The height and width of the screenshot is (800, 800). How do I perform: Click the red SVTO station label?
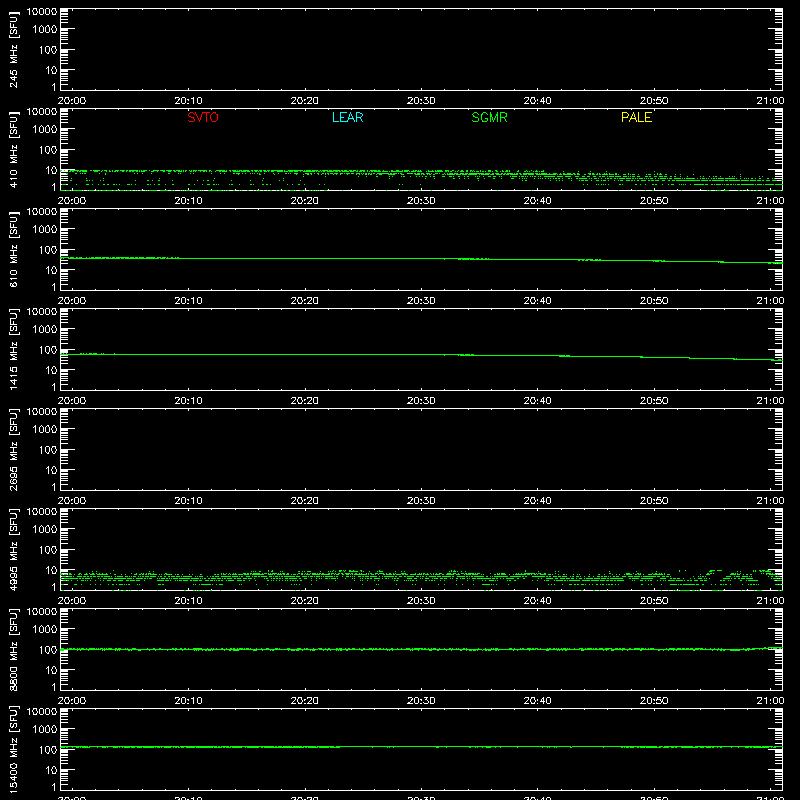tap(203, 117)
